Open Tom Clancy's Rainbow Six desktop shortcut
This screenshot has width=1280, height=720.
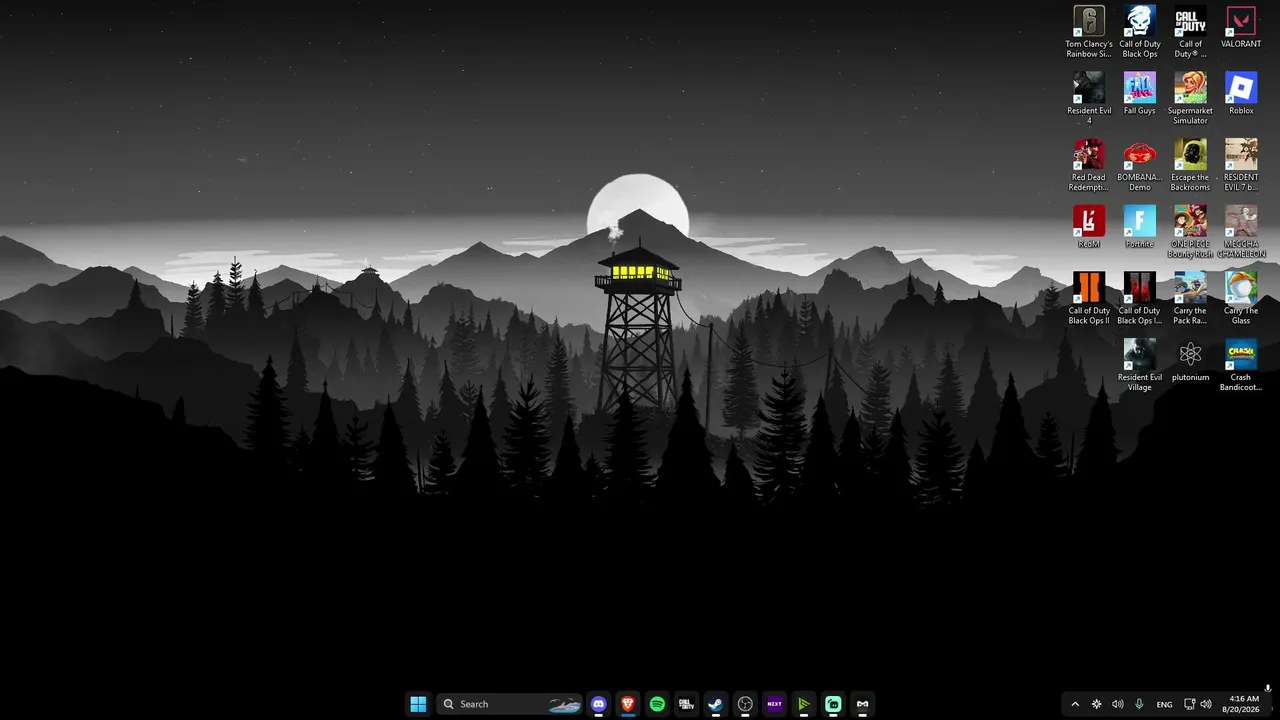(x=1089, y=32)
